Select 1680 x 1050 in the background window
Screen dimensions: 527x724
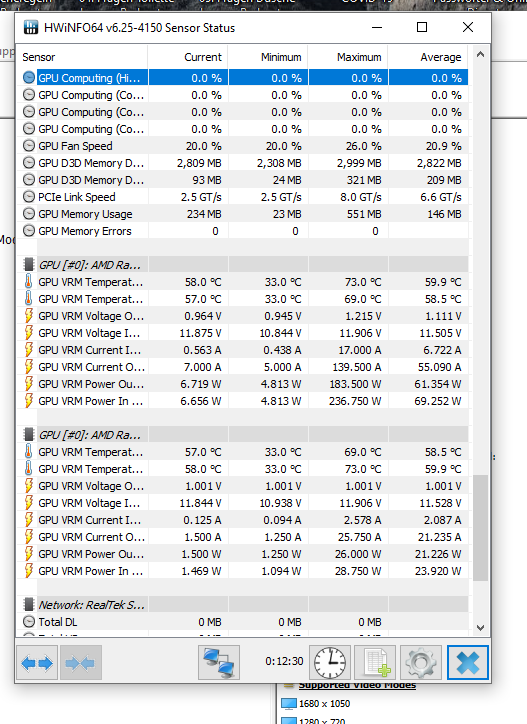pos(324,704)
